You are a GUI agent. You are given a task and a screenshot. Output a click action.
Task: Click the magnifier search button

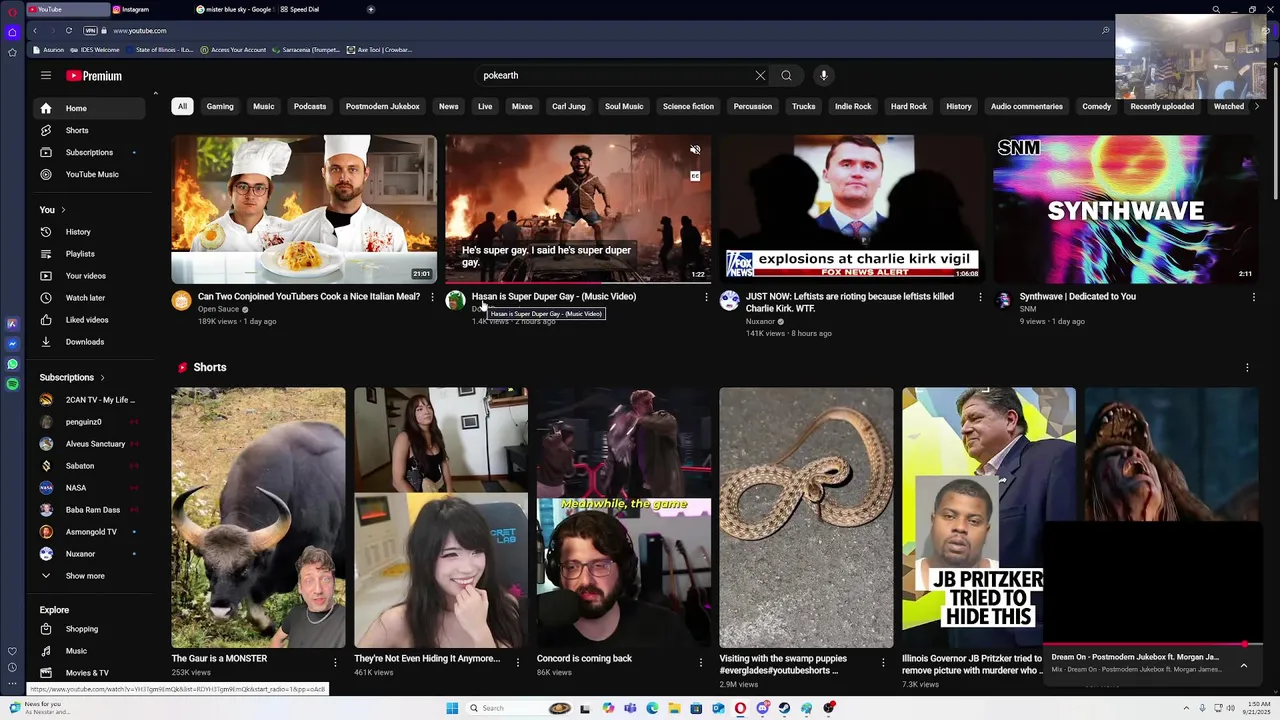pos(786,75)
